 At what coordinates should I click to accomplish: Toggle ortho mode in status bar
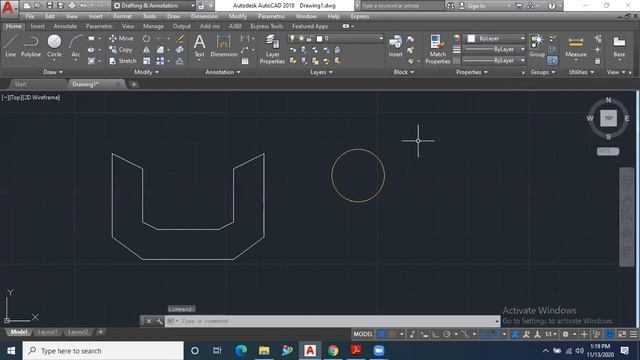click(x=436, y=334)
